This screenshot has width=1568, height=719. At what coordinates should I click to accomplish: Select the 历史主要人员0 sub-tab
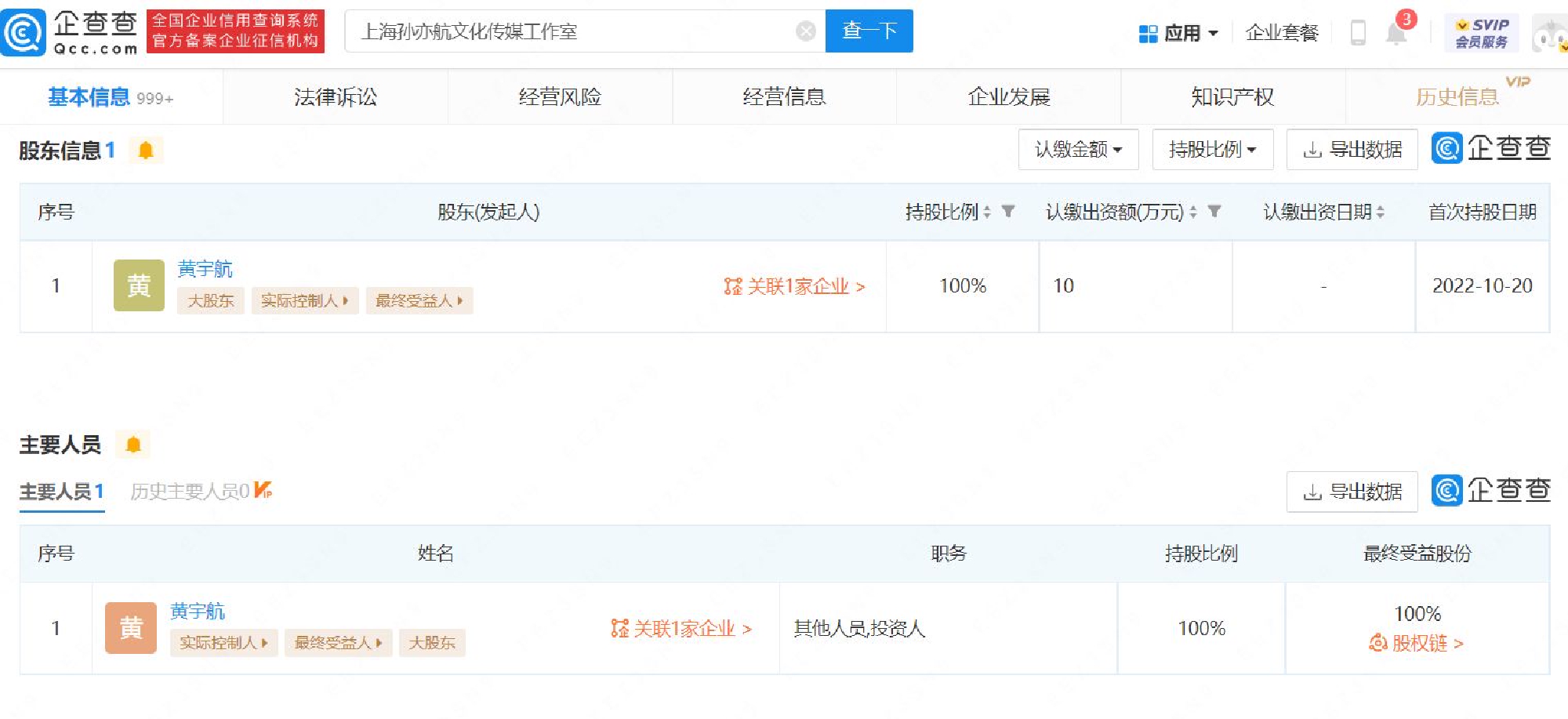[190, 492]
